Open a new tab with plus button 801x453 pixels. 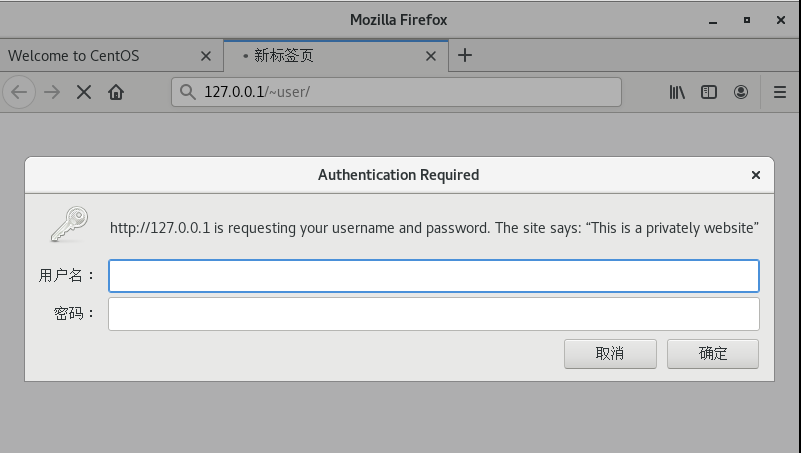click(x=464, y=55)
